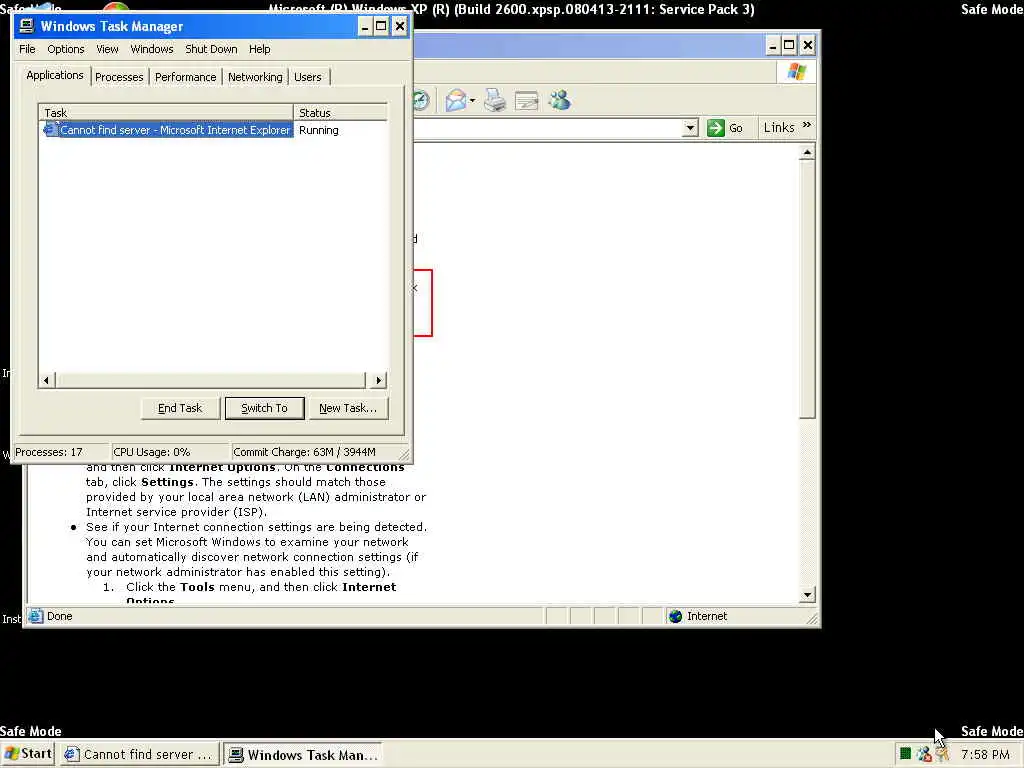Open the File menu in Task Manager
The image size is (1024, 768).
[x=27, y=49]
